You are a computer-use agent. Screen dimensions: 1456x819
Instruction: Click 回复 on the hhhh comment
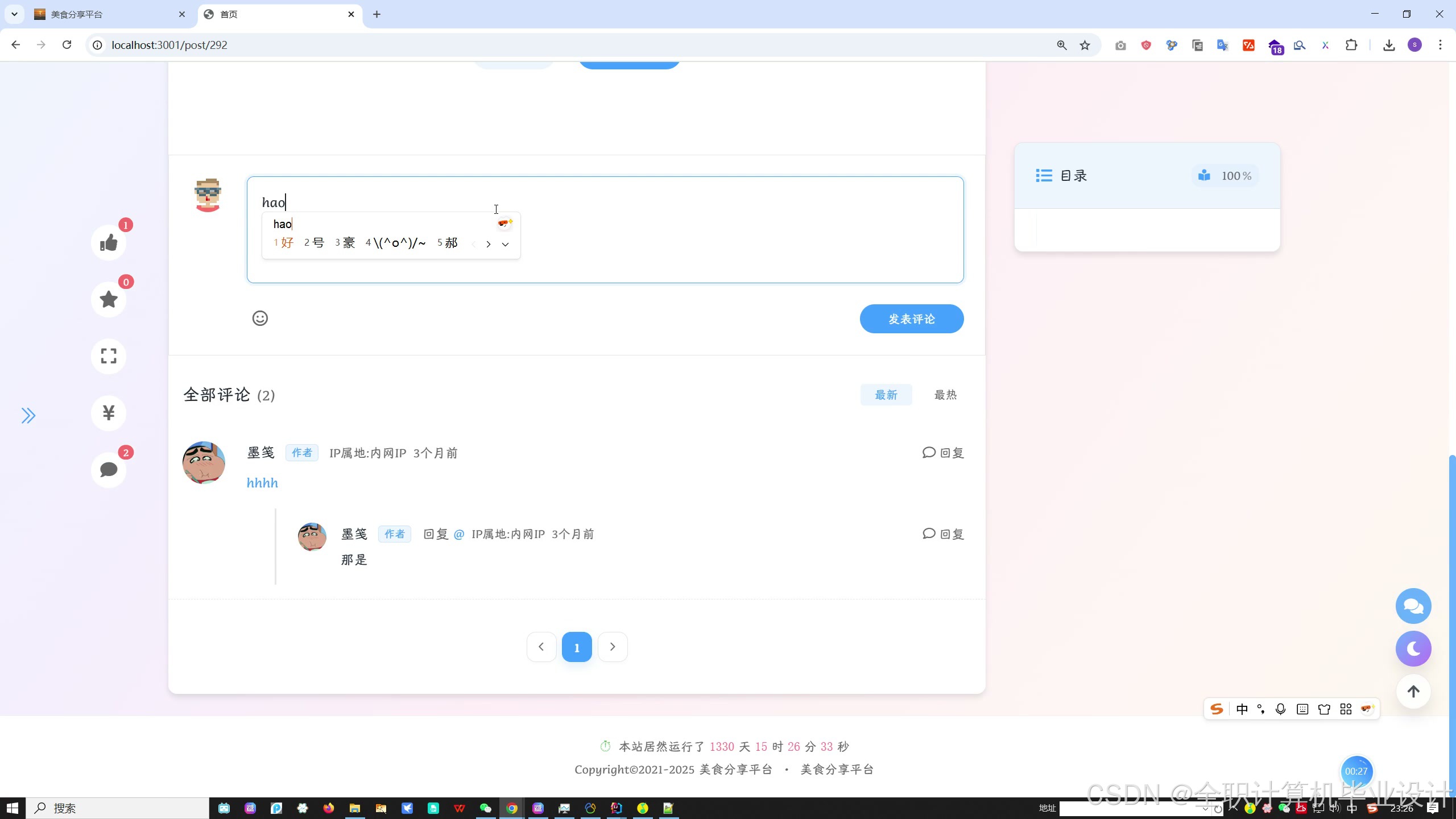click(x=943, y=453)
